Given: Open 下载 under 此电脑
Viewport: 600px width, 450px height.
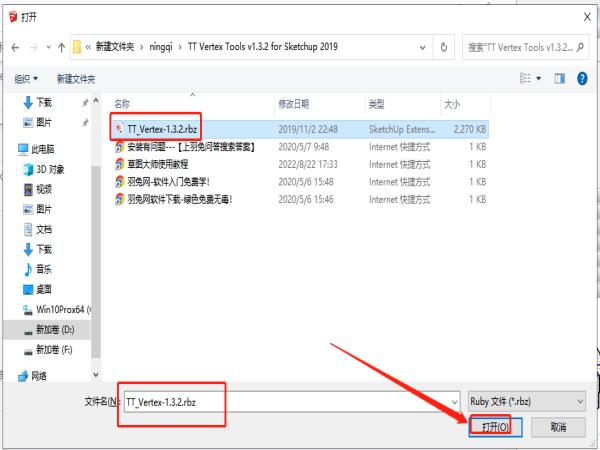Looking at the screenshot, I should [x=38, y=249].
